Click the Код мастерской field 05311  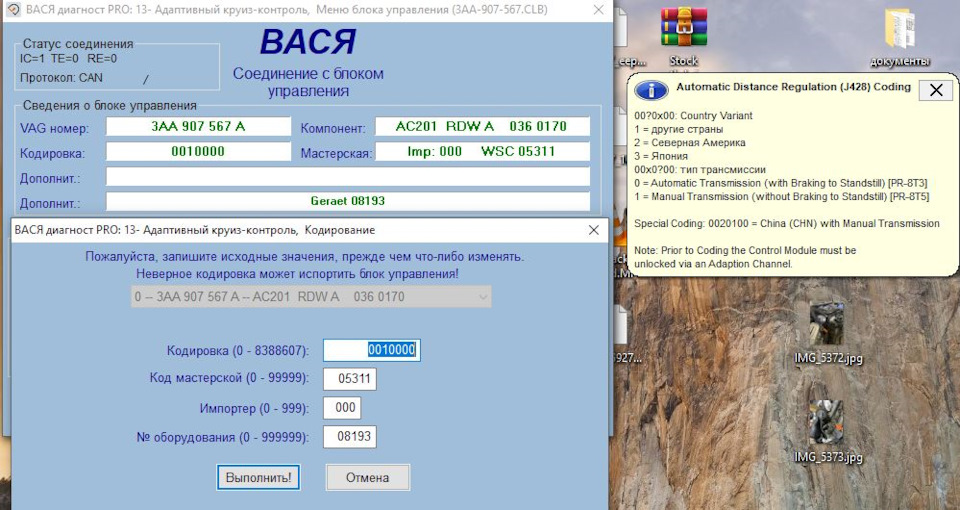[350, 378]
